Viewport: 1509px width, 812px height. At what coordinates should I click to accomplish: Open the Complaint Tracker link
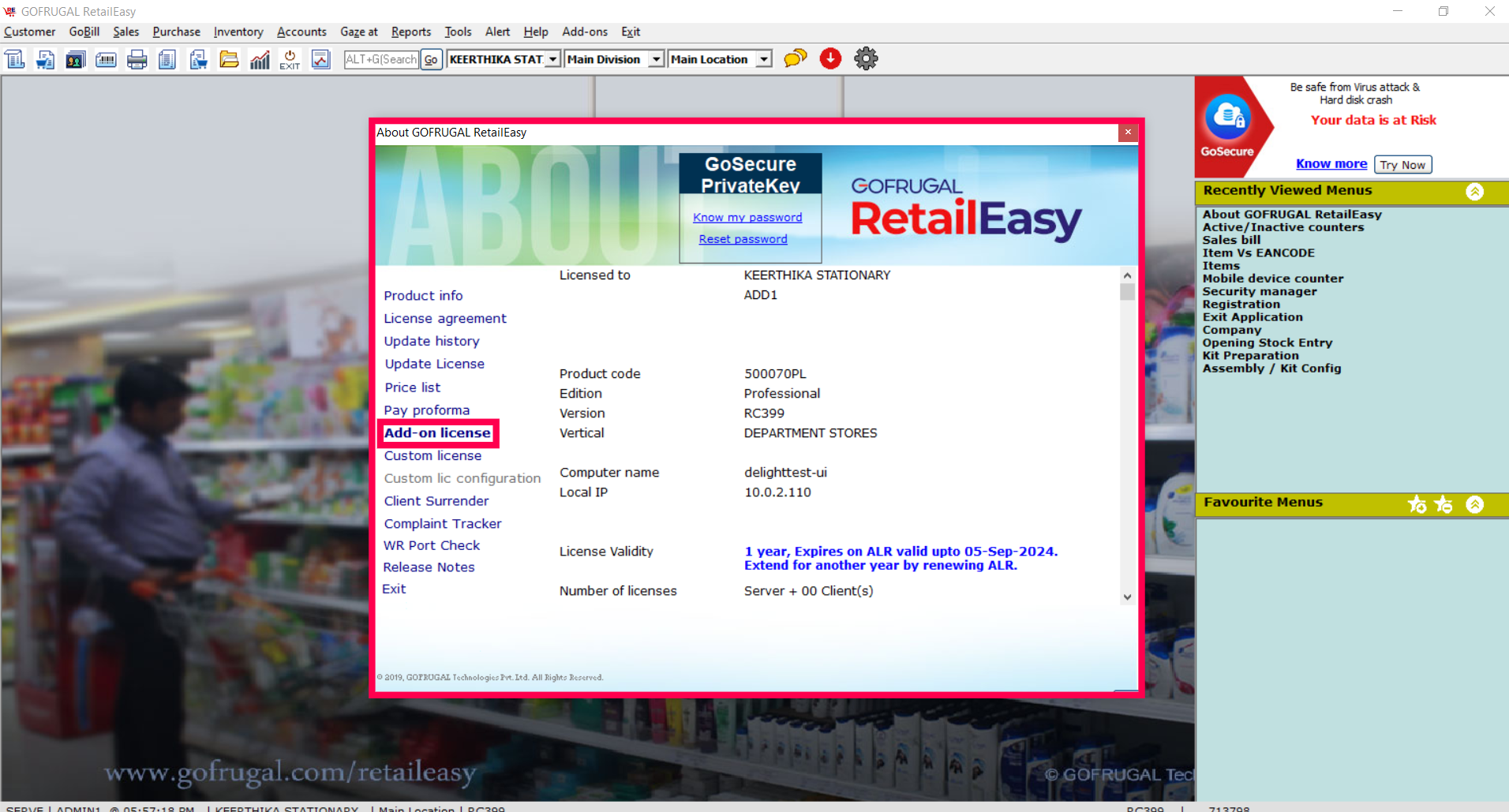click(x=443, y=524)
